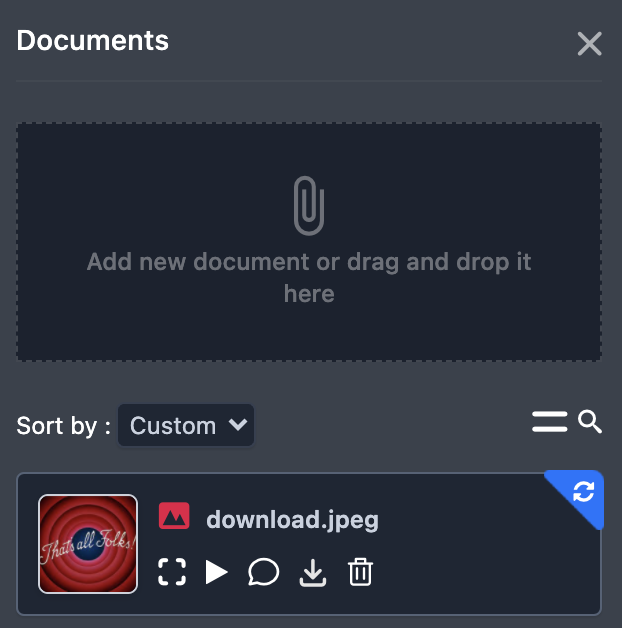Click 'Add new document or drag and drop' text
Viewport: 622px width, 628px height.
309,278
